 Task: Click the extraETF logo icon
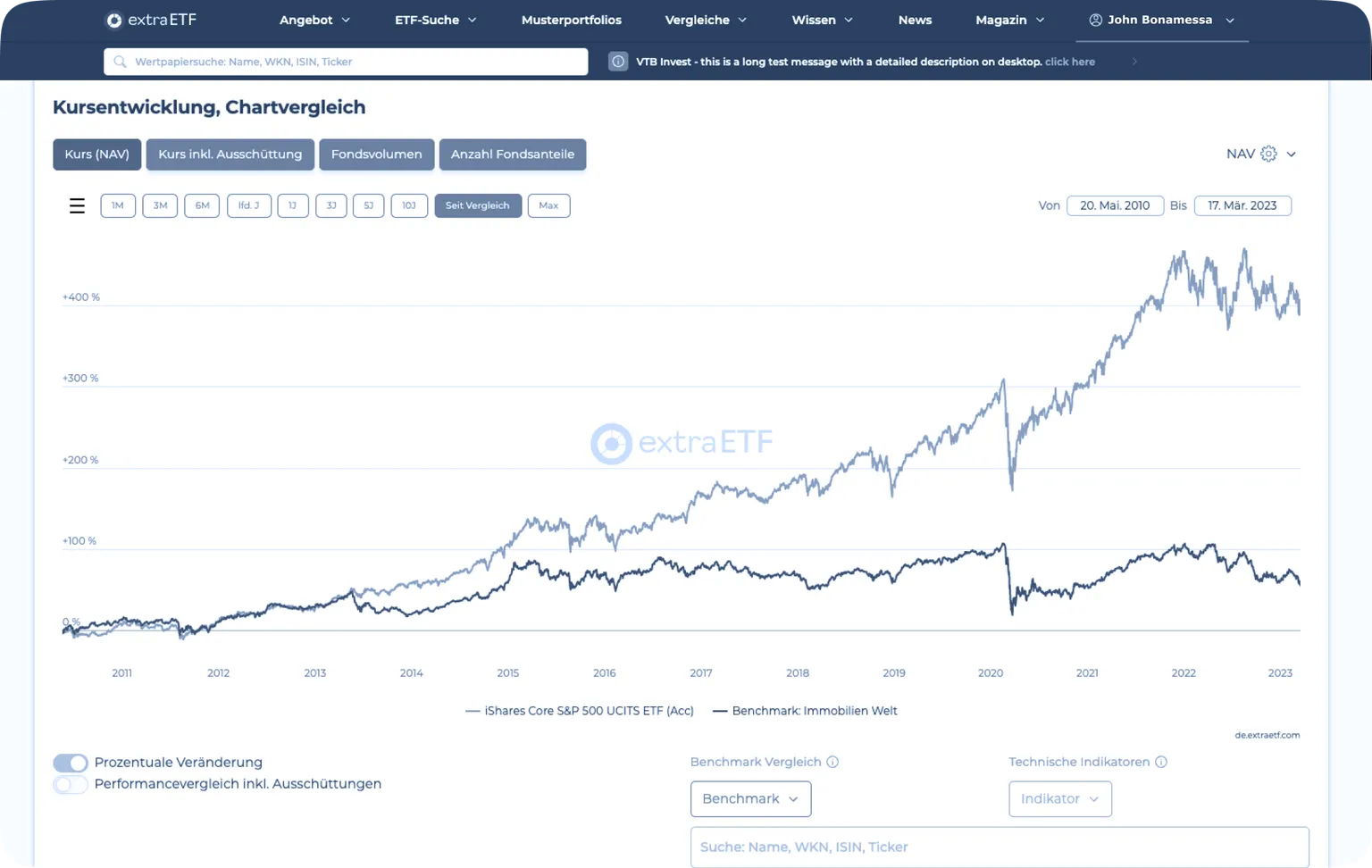[114, 20]
